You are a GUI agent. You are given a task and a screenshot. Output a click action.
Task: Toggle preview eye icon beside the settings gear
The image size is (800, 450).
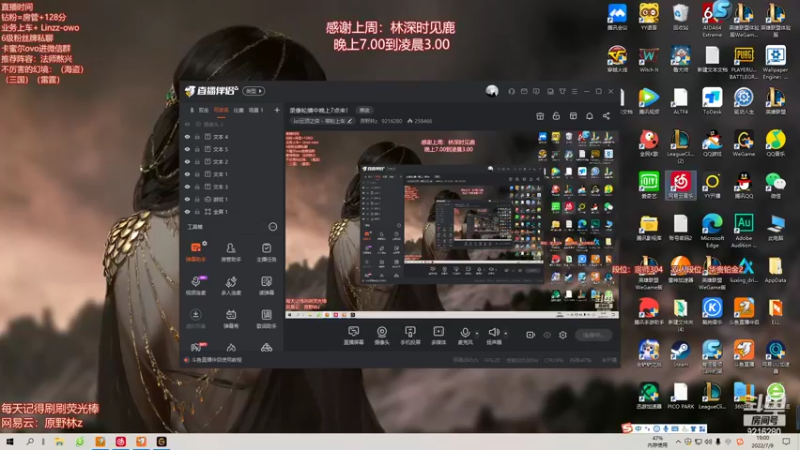point(547,335)
